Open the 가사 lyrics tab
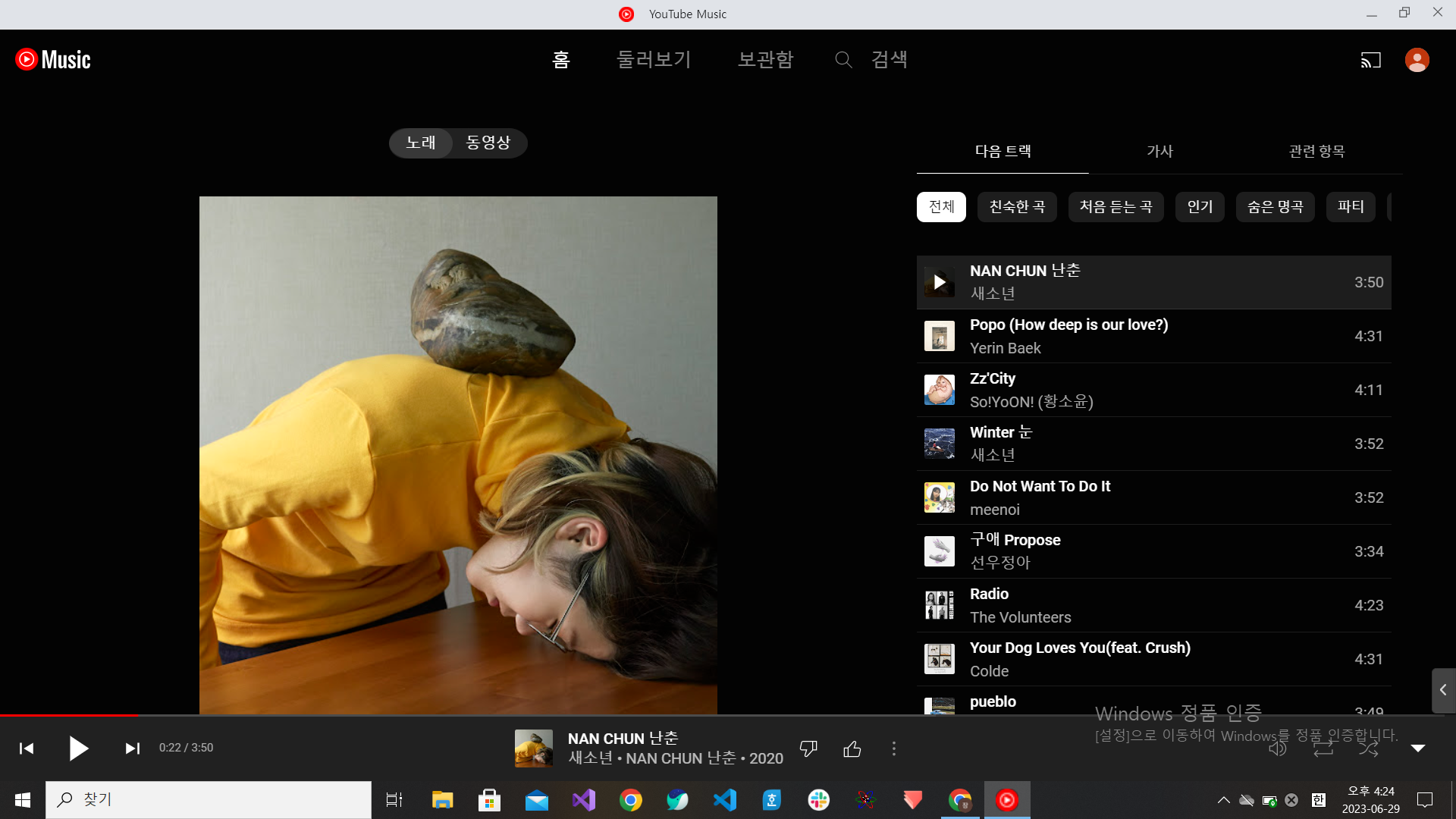This screenshot has height=819, width=1456. tap(1160, 151)
